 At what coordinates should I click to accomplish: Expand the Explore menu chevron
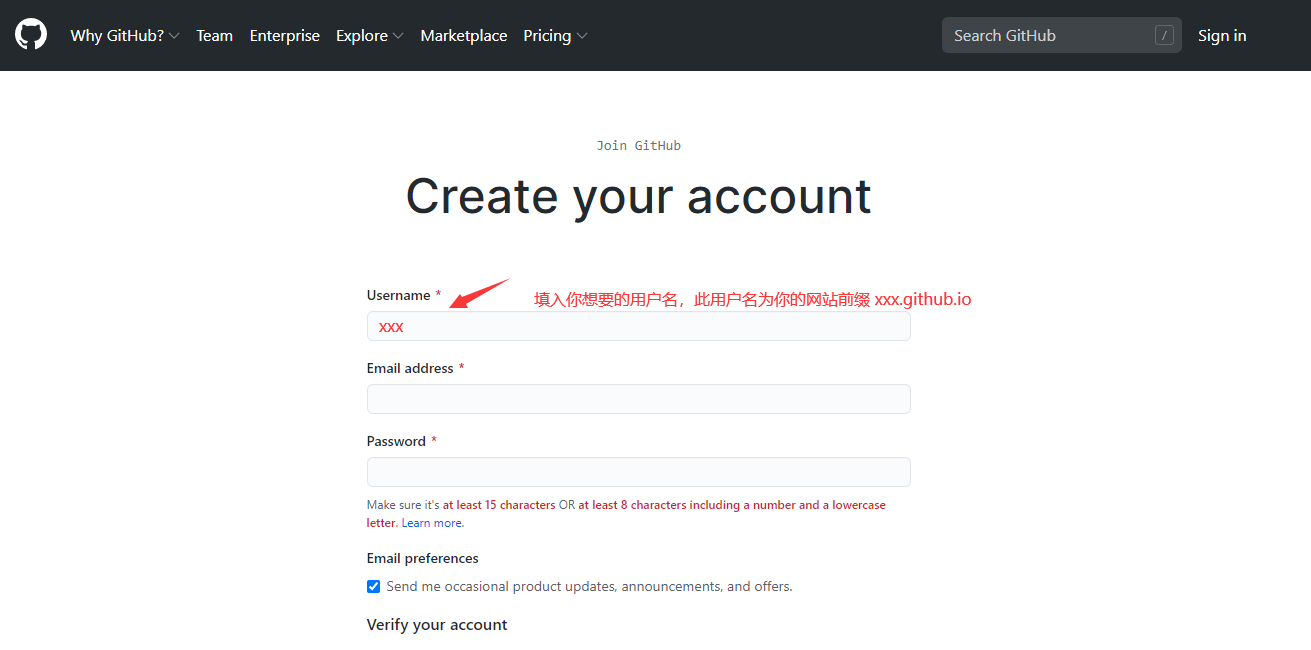[x=398, y=36]
